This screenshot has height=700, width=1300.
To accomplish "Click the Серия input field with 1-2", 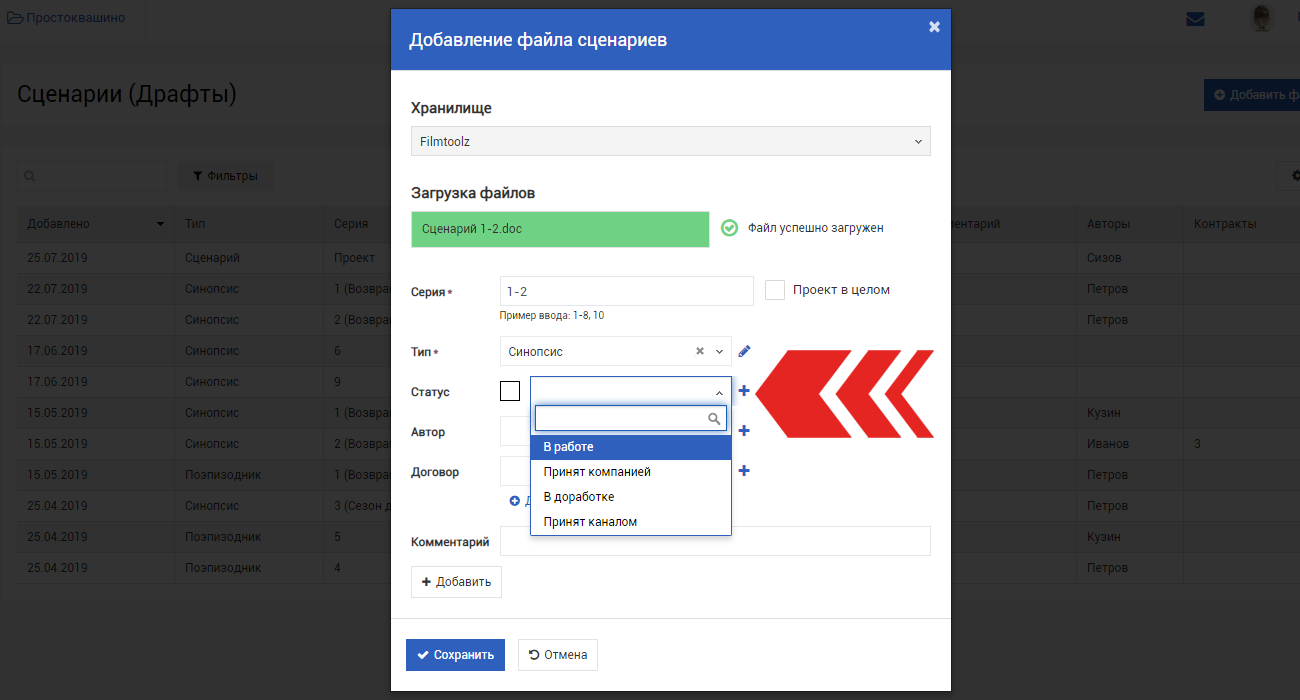I will (626, 291).
